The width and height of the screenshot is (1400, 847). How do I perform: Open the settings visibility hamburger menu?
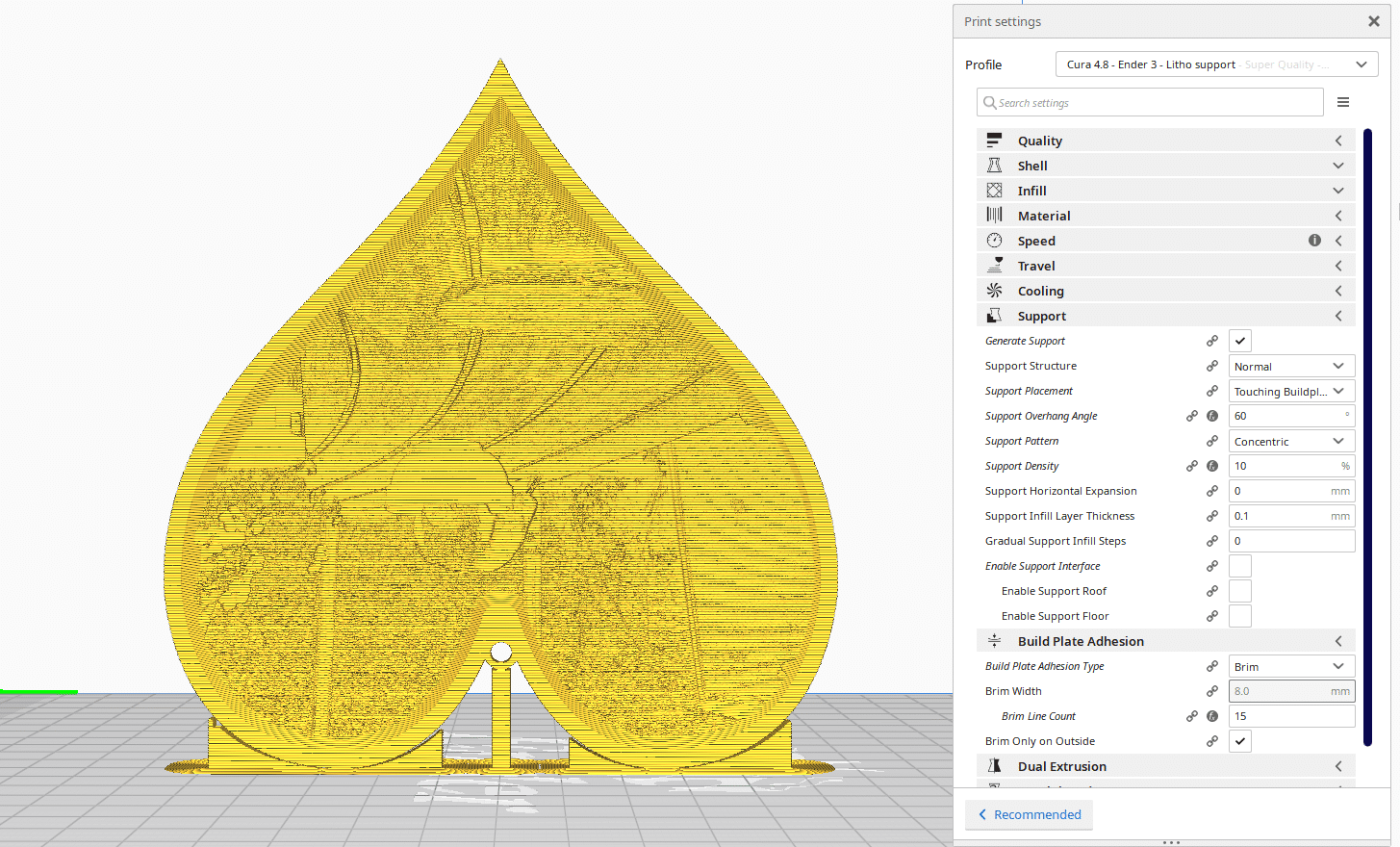tap(1343, 102)
